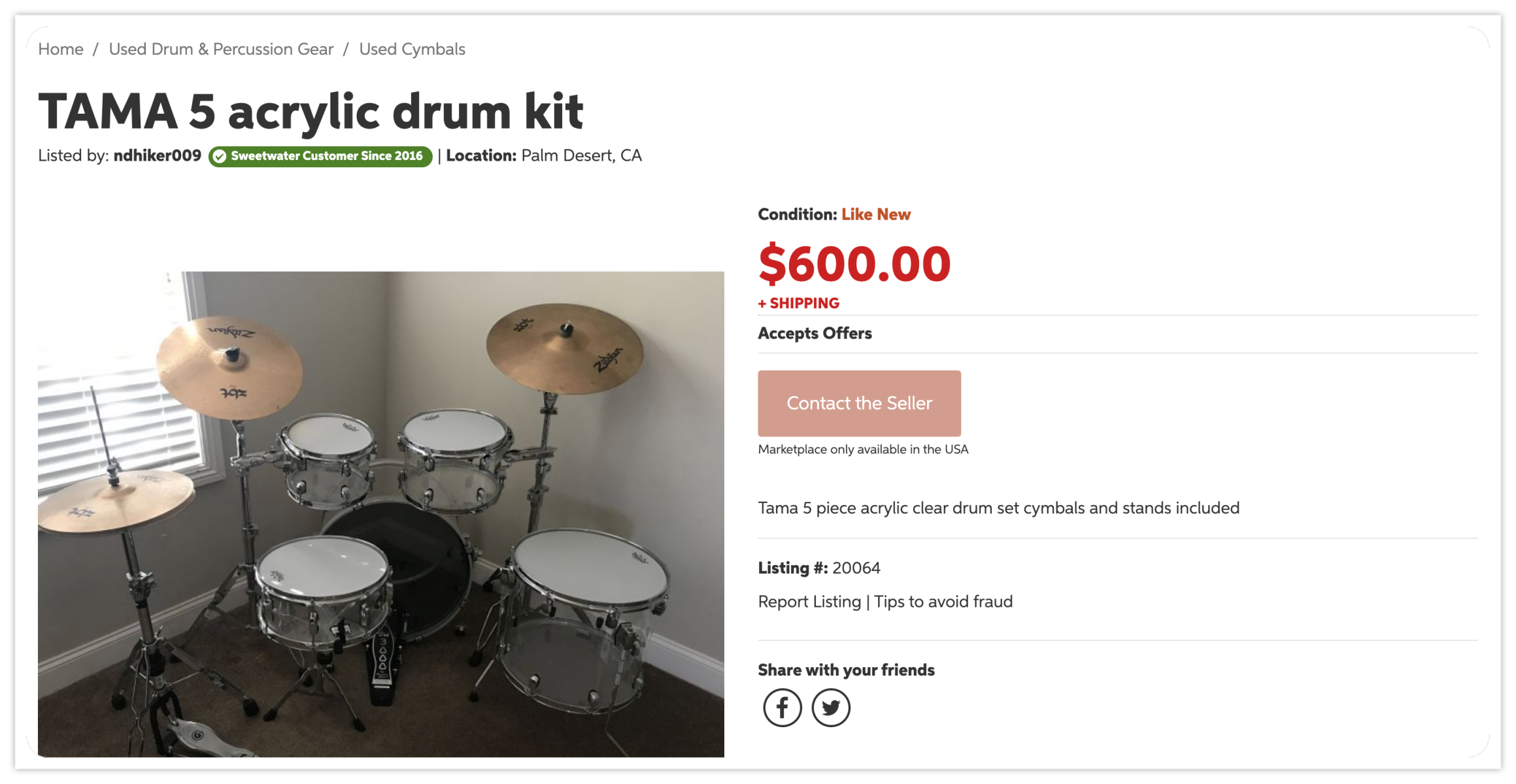This screenshot has height=784, width=1516.
Task: Enlarge the acrylic drum kit photo
Action: point(380,514)
